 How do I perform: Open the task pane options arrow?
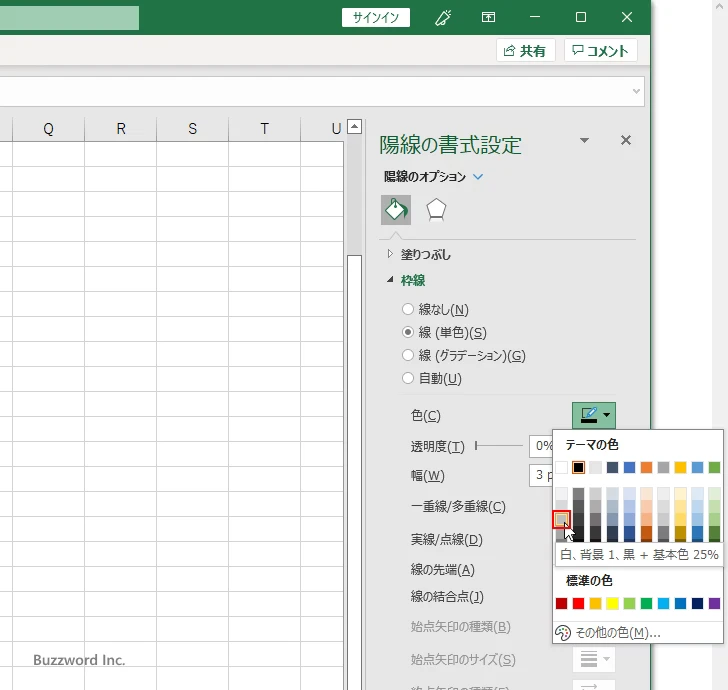pos(585,140)
